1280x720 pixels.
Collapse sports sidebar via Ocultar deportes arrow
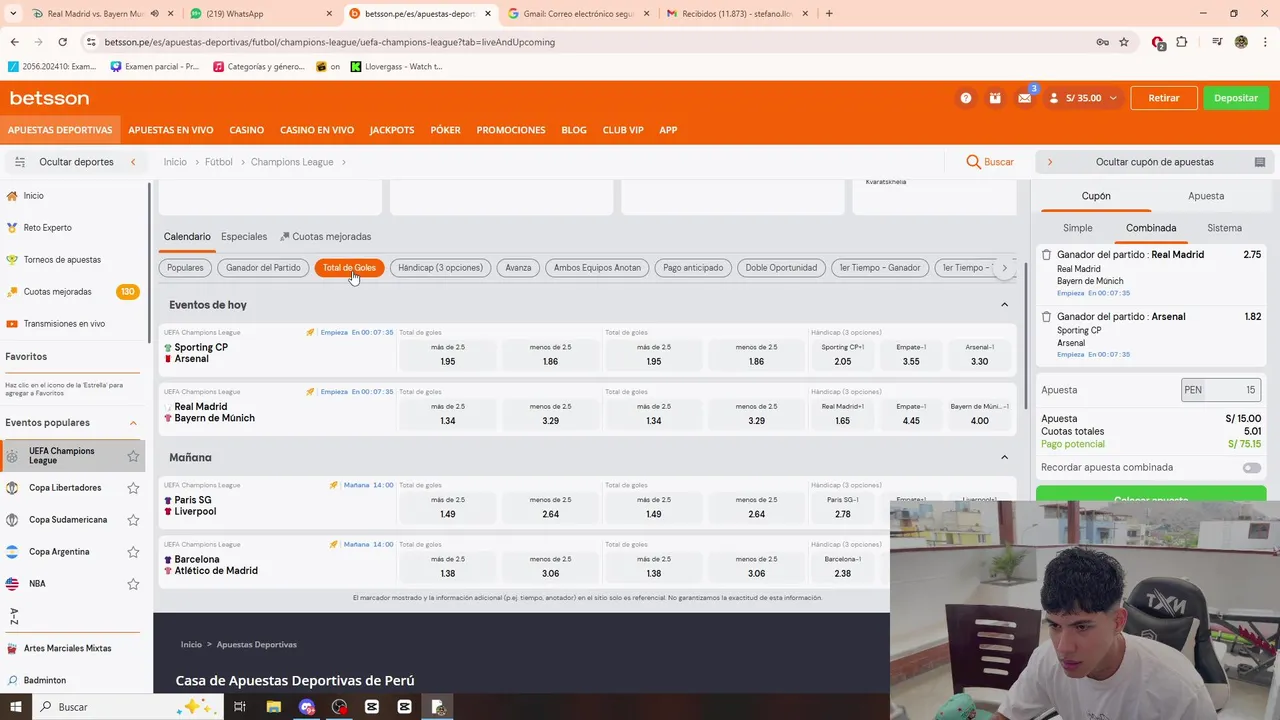pos(133,162)
